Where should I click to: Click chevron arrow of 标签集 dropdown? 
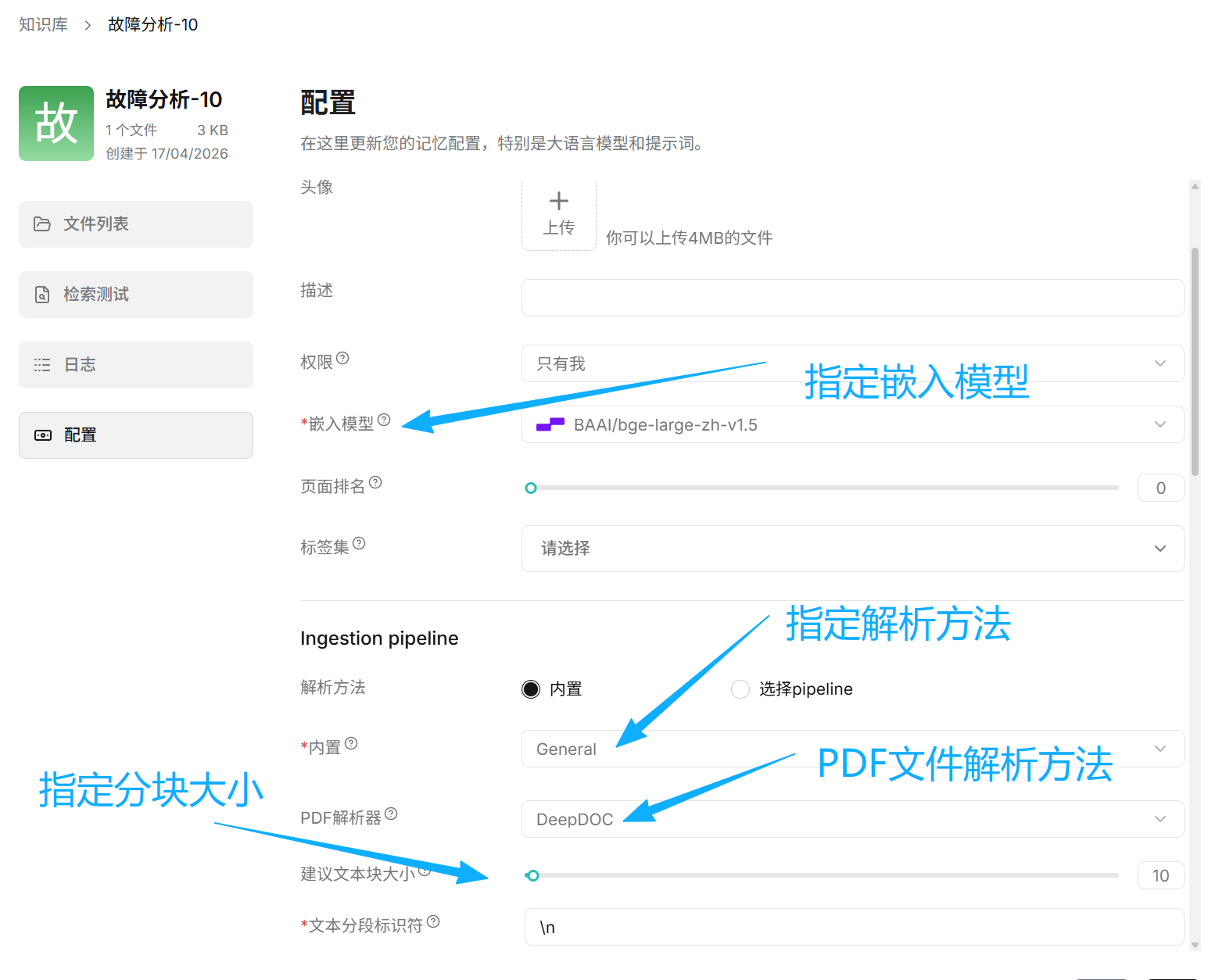point(1160,549)
